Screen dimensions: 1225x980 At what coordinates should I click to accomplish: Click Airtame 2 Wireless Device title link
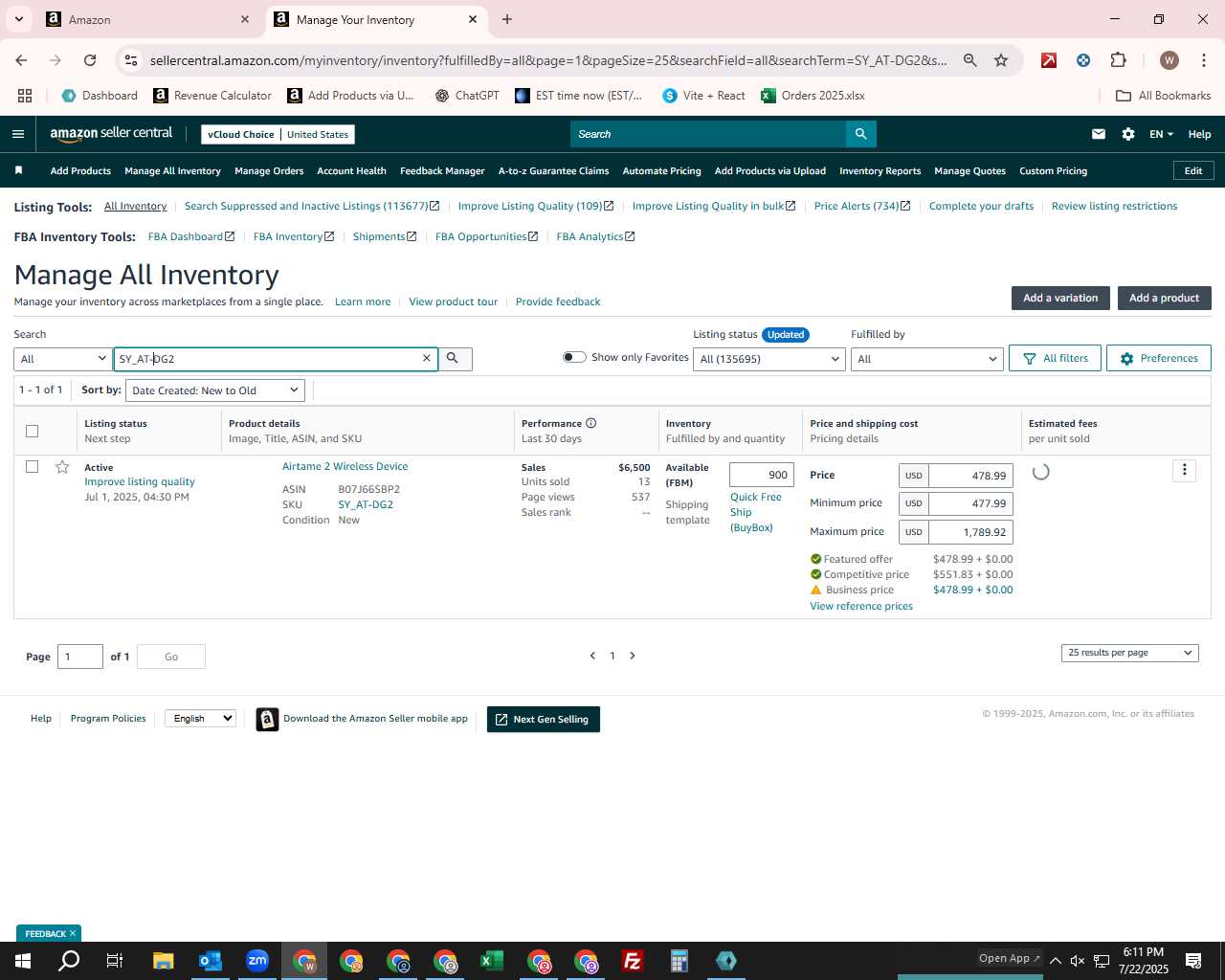(345, 466)
